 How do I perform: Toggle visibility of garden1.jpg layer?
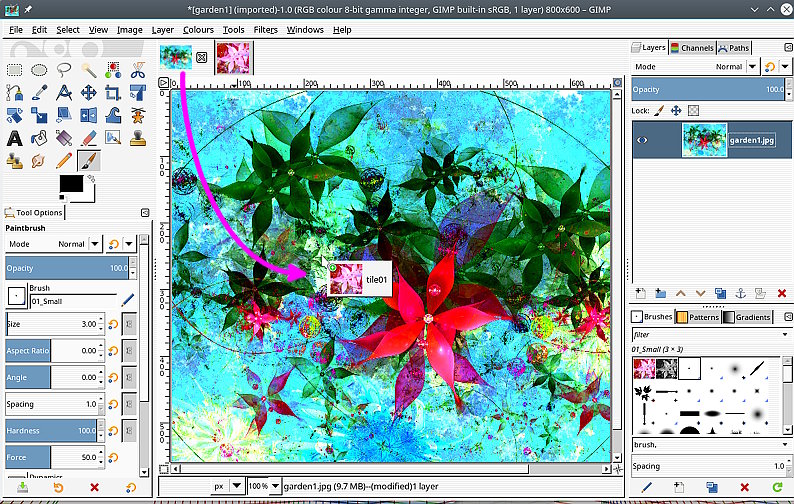642,140
